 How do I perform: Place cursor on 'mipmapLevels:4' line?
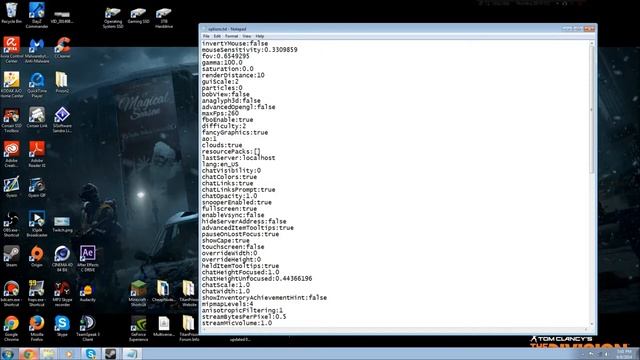(x=227, y=304)
